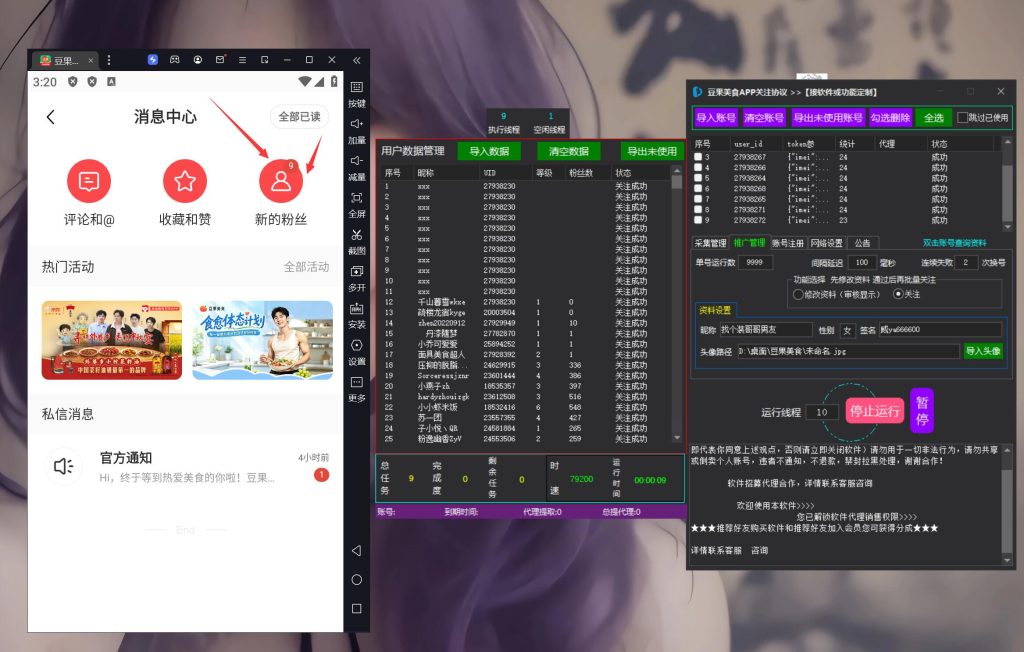Viewport: 1024px width, 652px height.
Task: Click pink 停止运行 button
Action: coord(874,411)
